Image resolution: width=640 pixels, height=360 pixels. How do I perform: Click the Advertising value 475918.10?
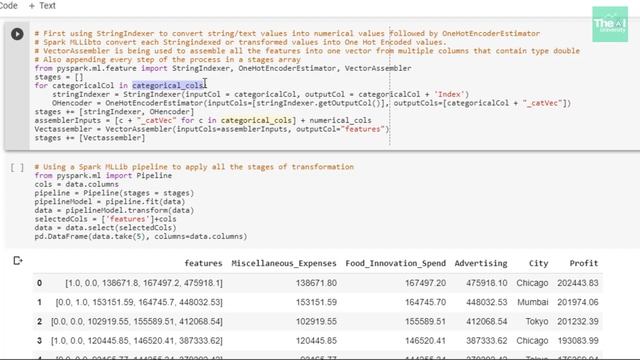pos(487,283)
